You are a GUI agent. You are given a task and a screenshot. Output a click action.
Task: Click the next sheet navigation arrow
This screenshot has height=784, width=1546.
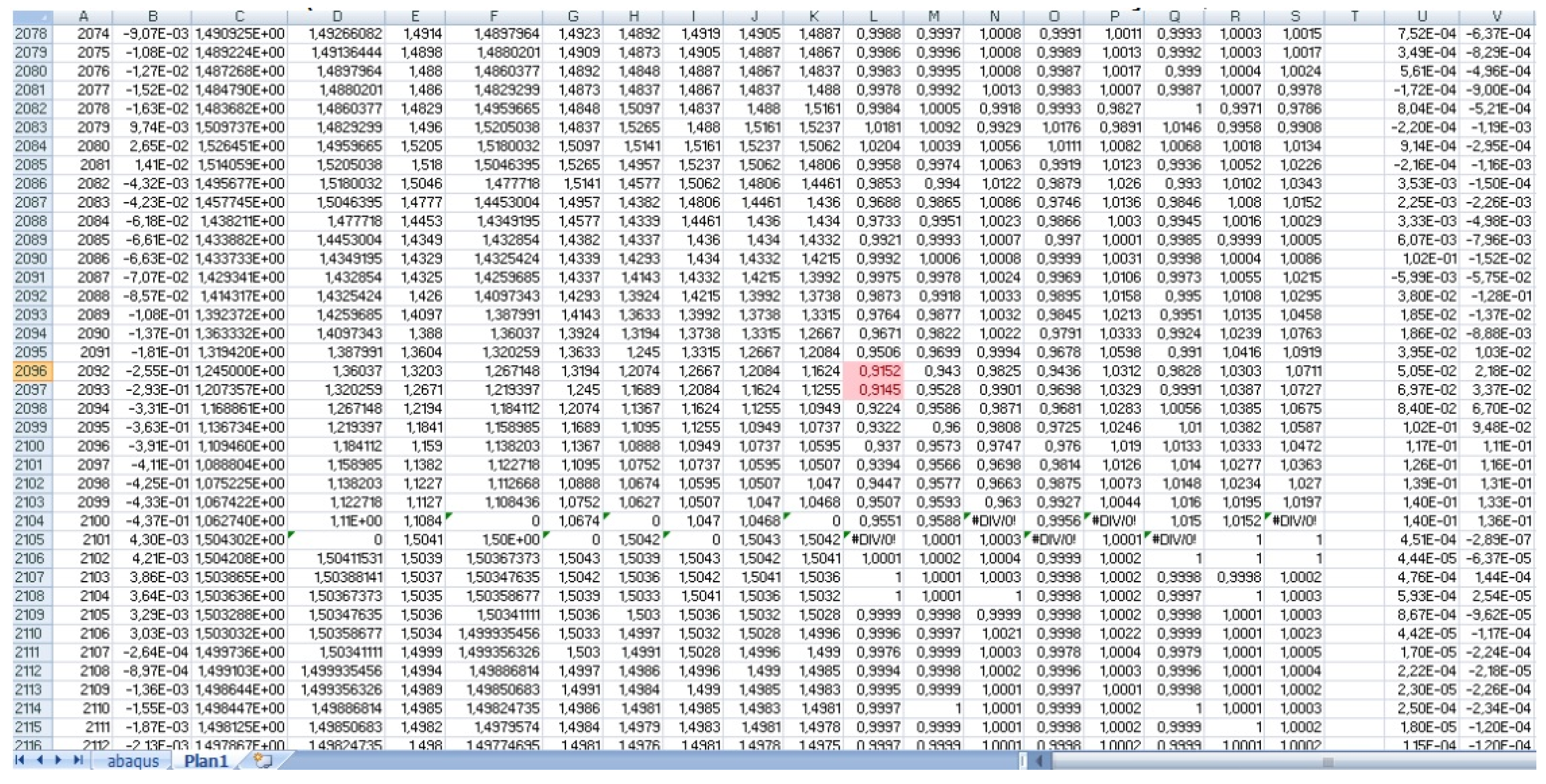(59, 761)
